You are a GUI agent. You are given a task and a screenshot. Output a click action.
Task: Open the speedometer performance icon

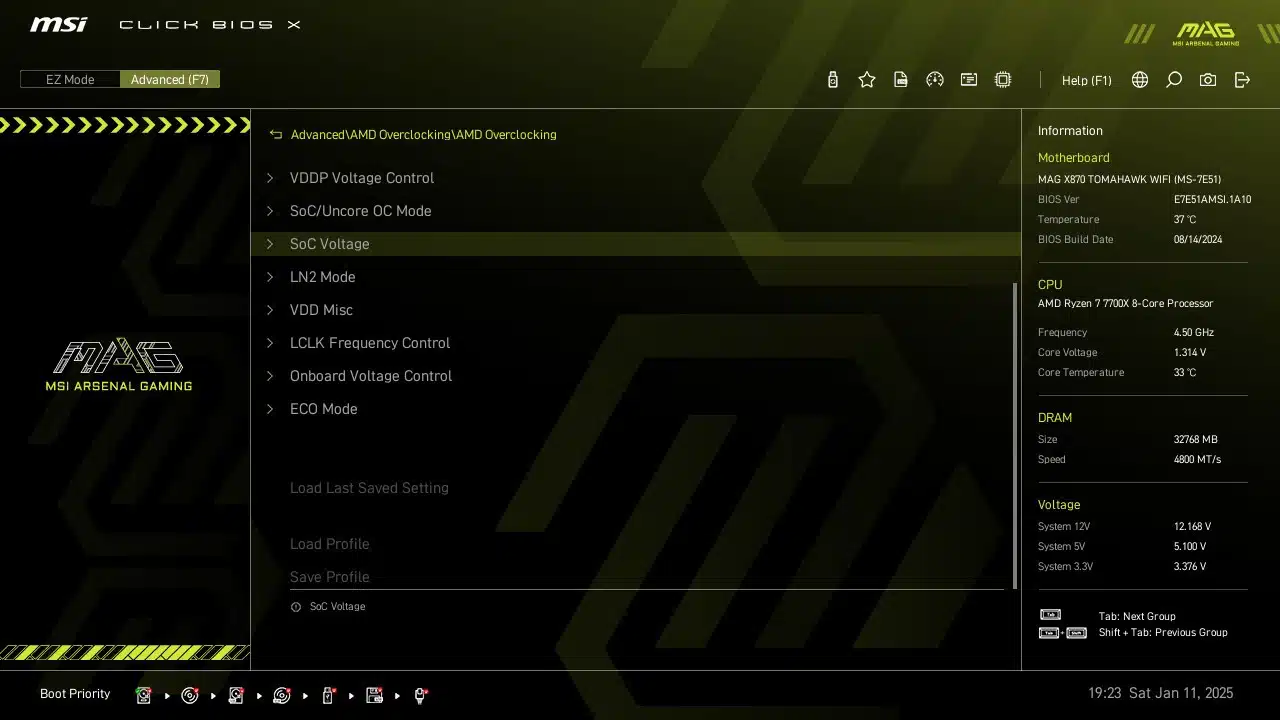pos(935,80)
